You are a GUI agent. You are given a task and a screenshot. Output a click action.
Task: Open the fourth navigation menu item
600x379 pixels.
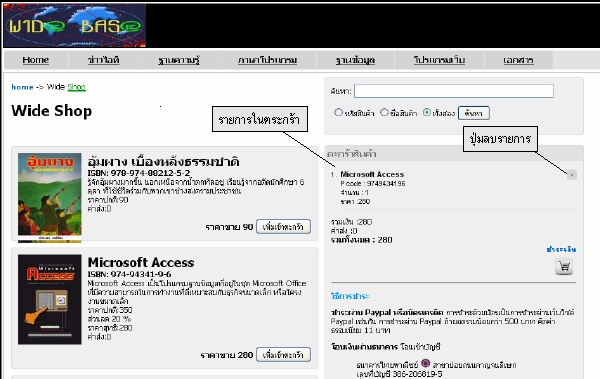pyautogui.click(x=267, y=60)
